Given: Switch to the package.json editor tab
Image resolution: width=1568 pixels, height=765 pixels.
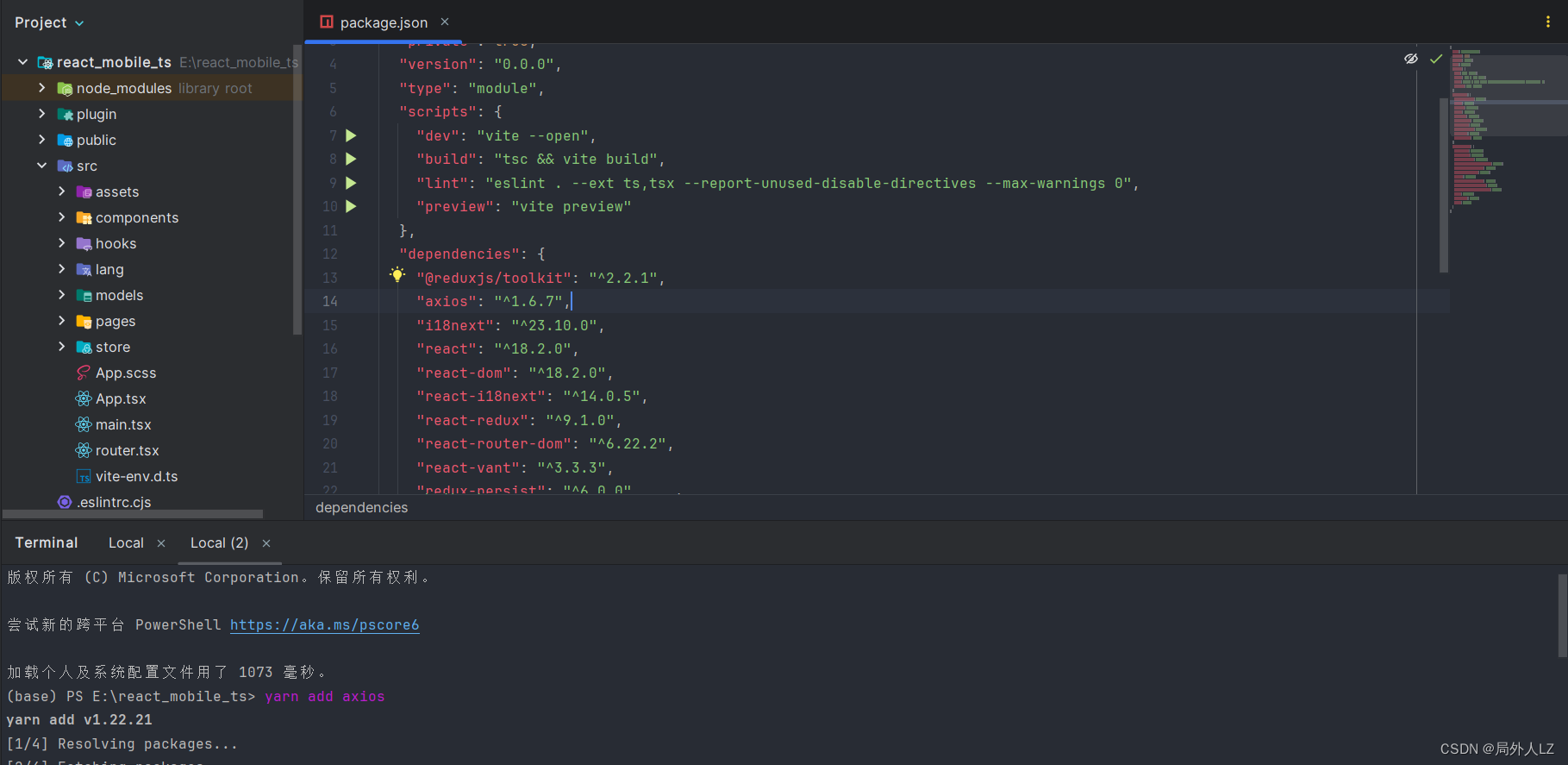Looking at the screenshot, I should (x=384, y=22).
